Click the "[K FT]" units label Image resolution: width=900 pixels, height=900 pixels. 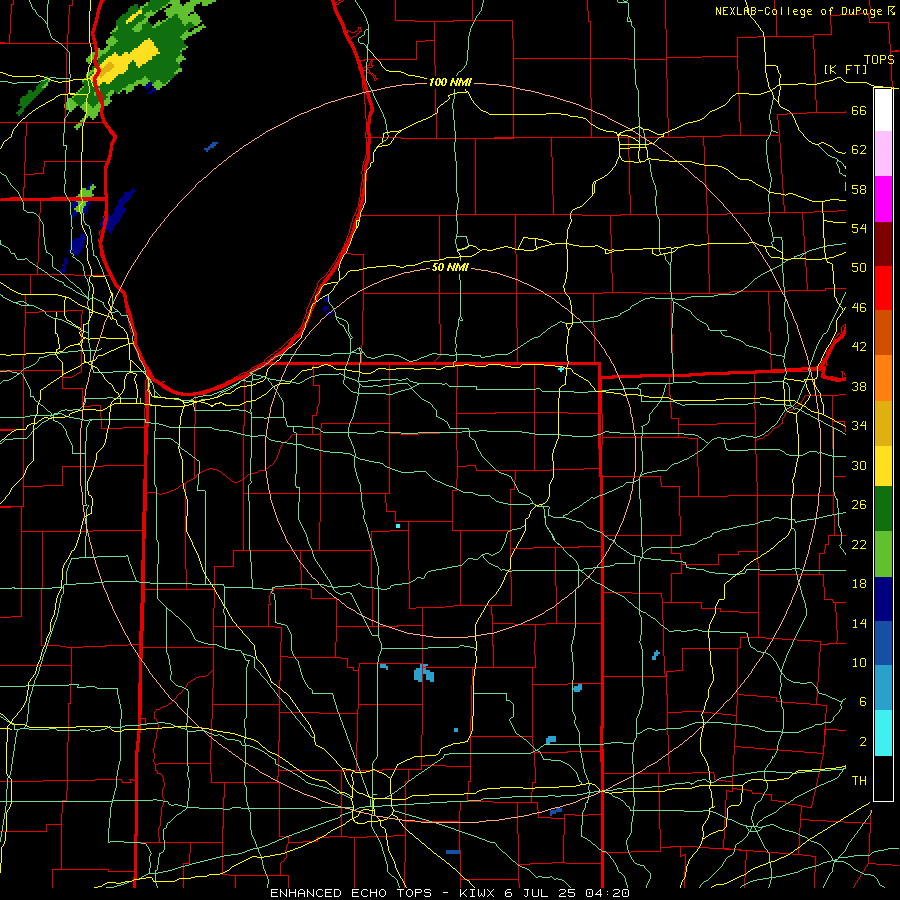click(845, 70)
